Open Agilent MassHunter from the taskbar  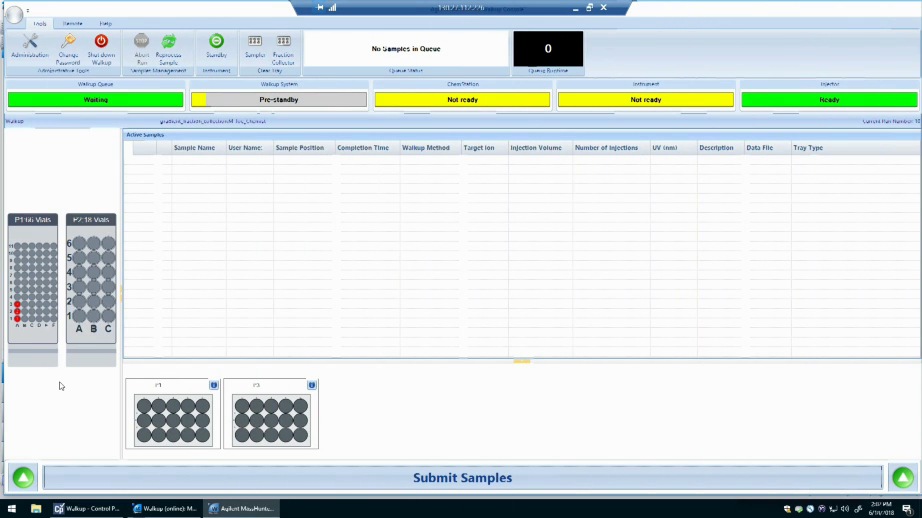click(241, 508)
